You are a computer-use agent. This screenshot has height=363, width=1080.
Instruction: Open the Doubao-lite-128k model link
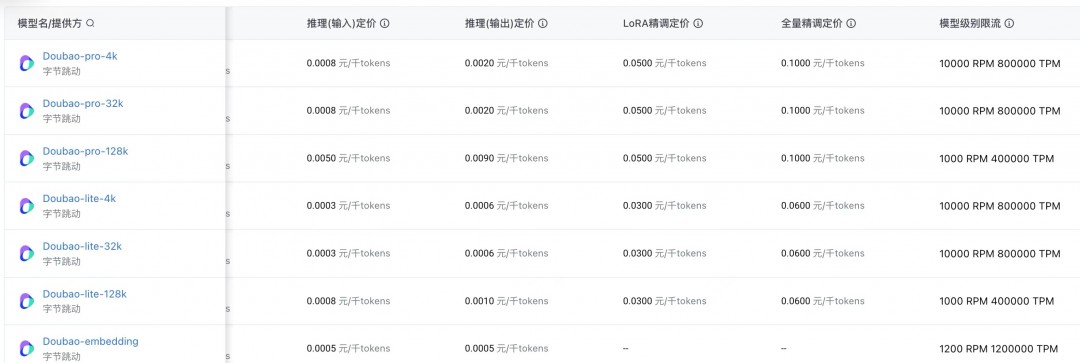click(85, 294)
